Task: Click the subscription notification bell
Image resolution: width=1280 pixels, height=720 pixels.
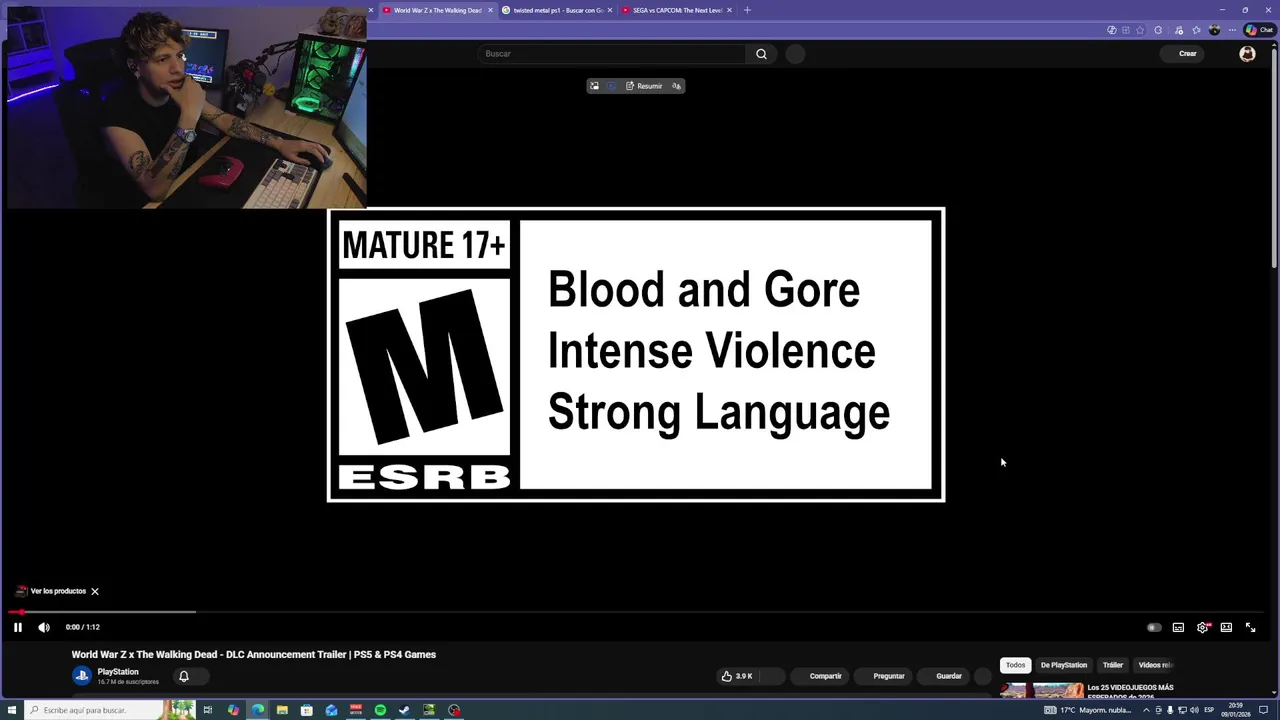Action: pyautogui.click(x=184, y=676)
